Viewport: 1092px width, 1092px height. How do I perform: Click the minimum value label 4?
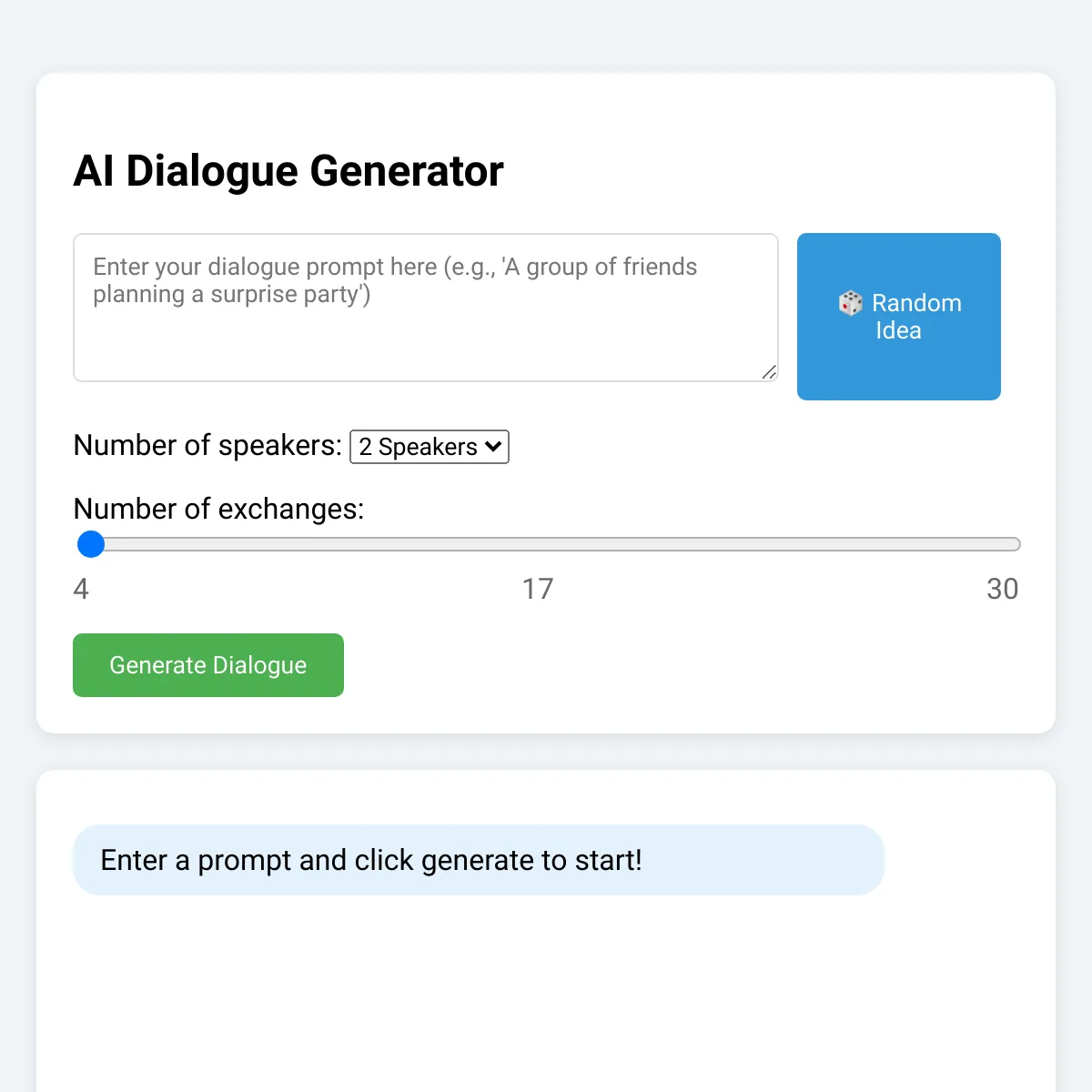click(x=81, y=589)
